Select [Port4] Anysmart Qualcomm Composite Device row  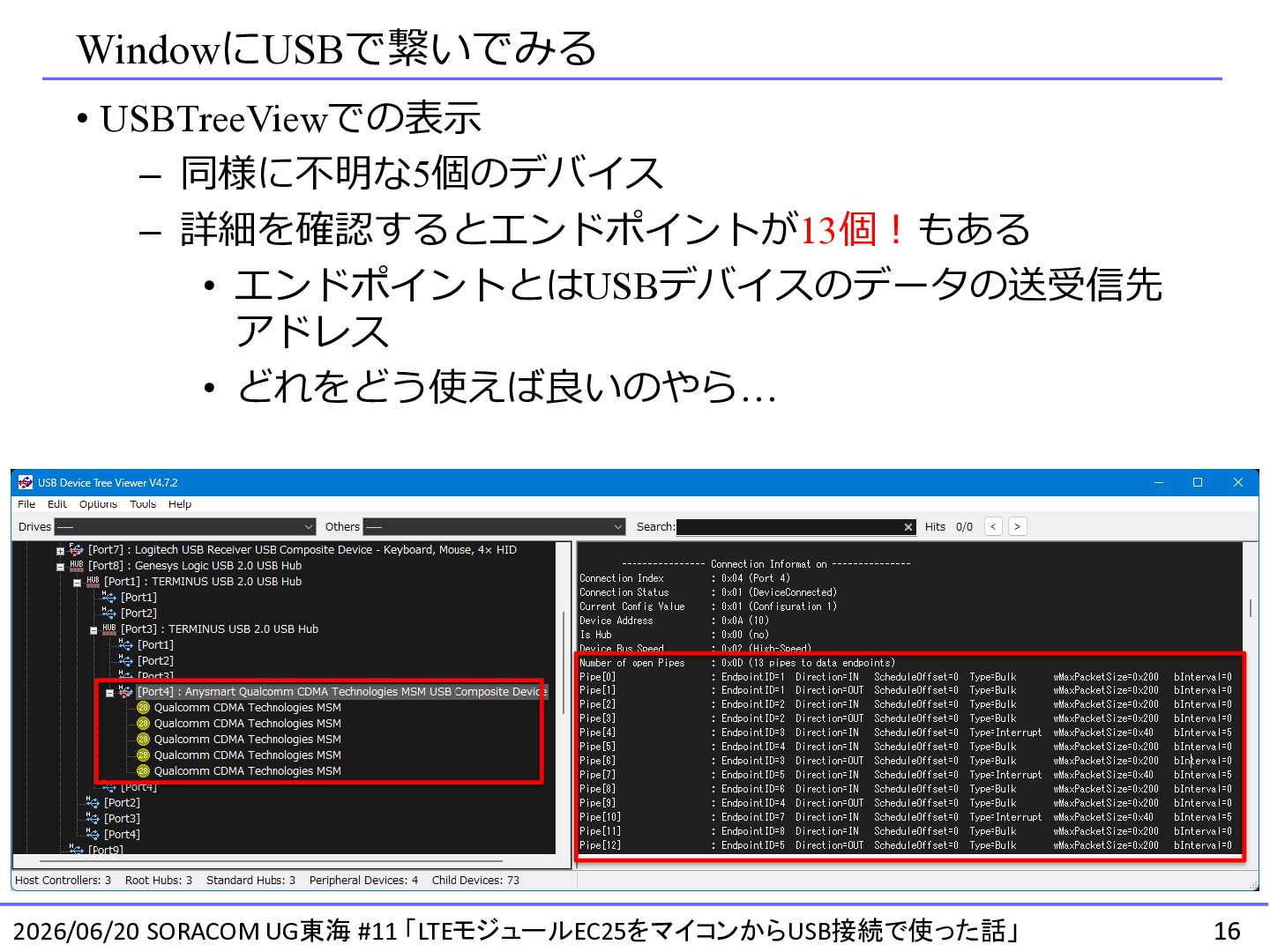(341, 692)
